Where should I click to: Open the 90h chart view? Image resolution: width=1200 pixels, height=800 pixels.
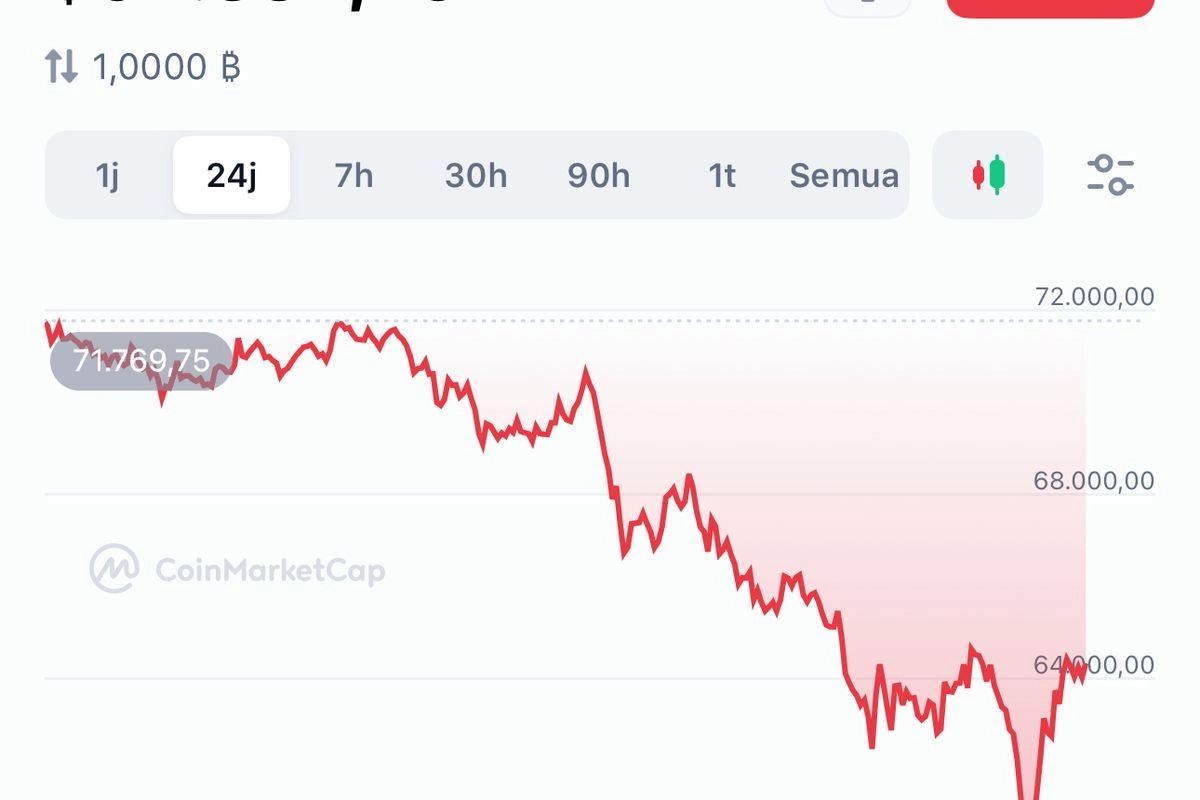599,176
